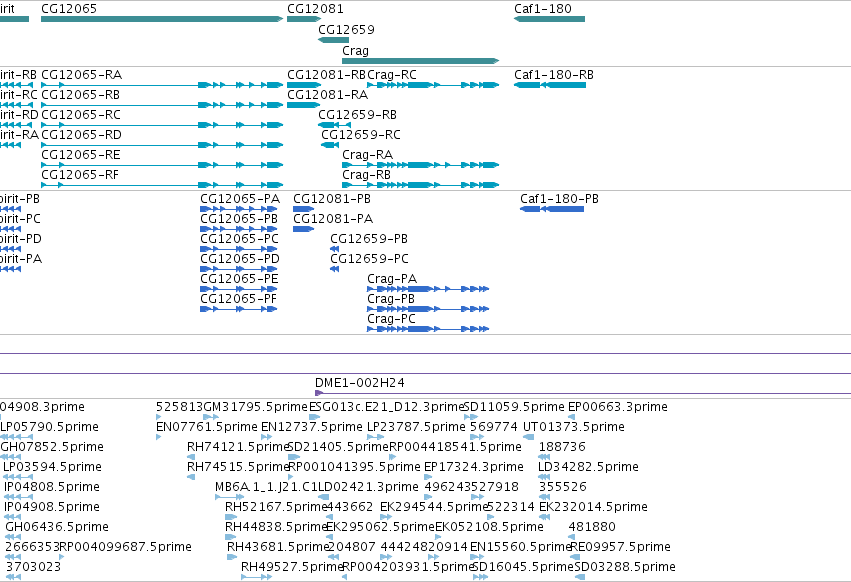
Task: Select EST EP17324.3prime
Action: (x=474, y=467)
